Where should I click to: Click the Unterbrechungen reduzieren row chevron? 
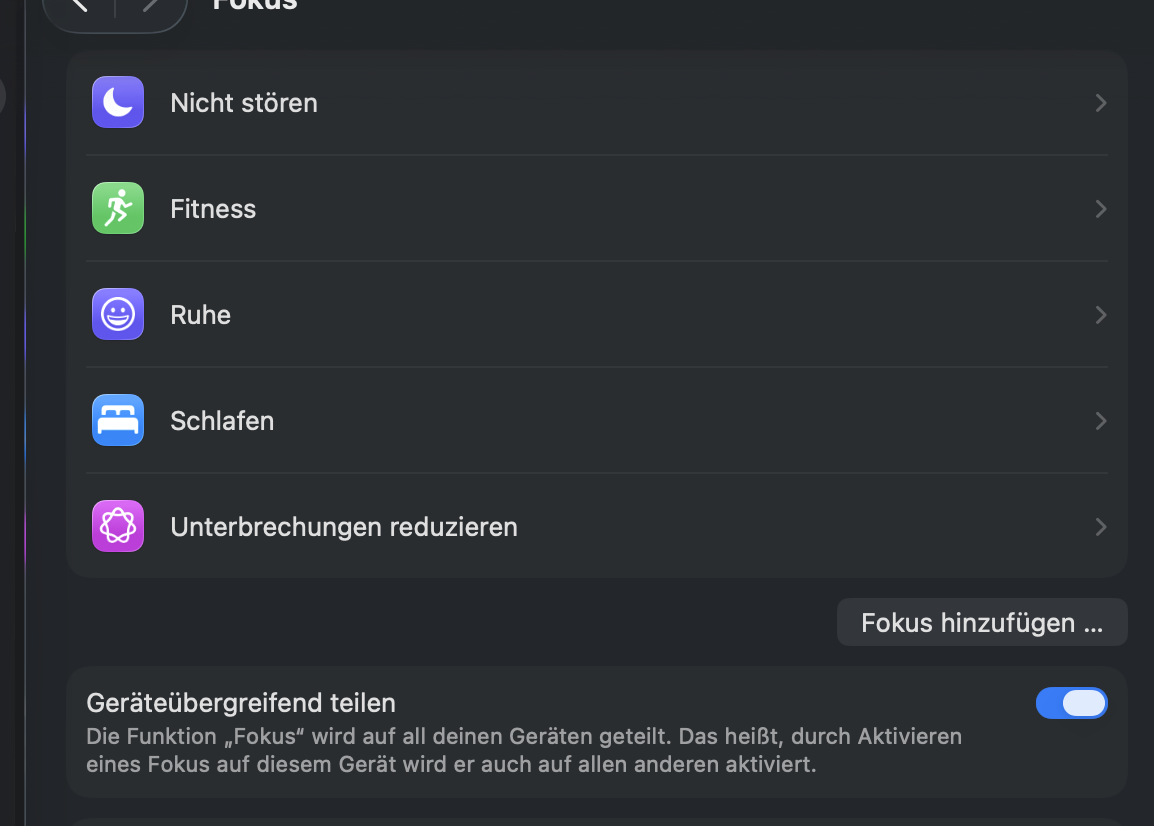point(1100,527)
